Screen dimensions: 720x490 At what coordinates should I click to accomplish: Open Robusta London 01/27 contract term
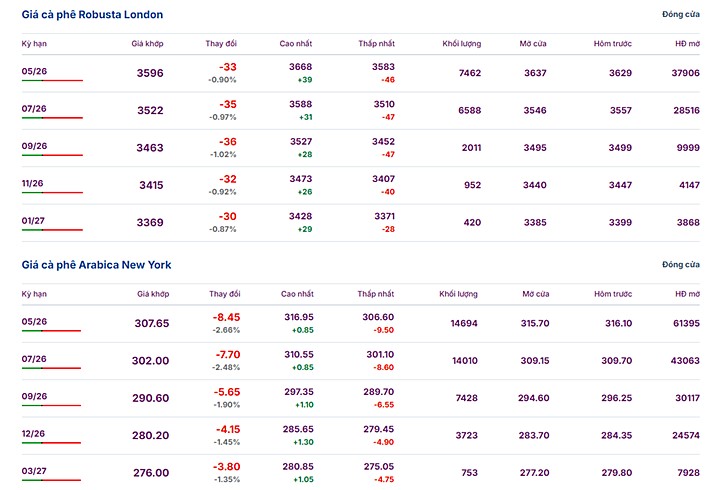click(x=34, y=220)
